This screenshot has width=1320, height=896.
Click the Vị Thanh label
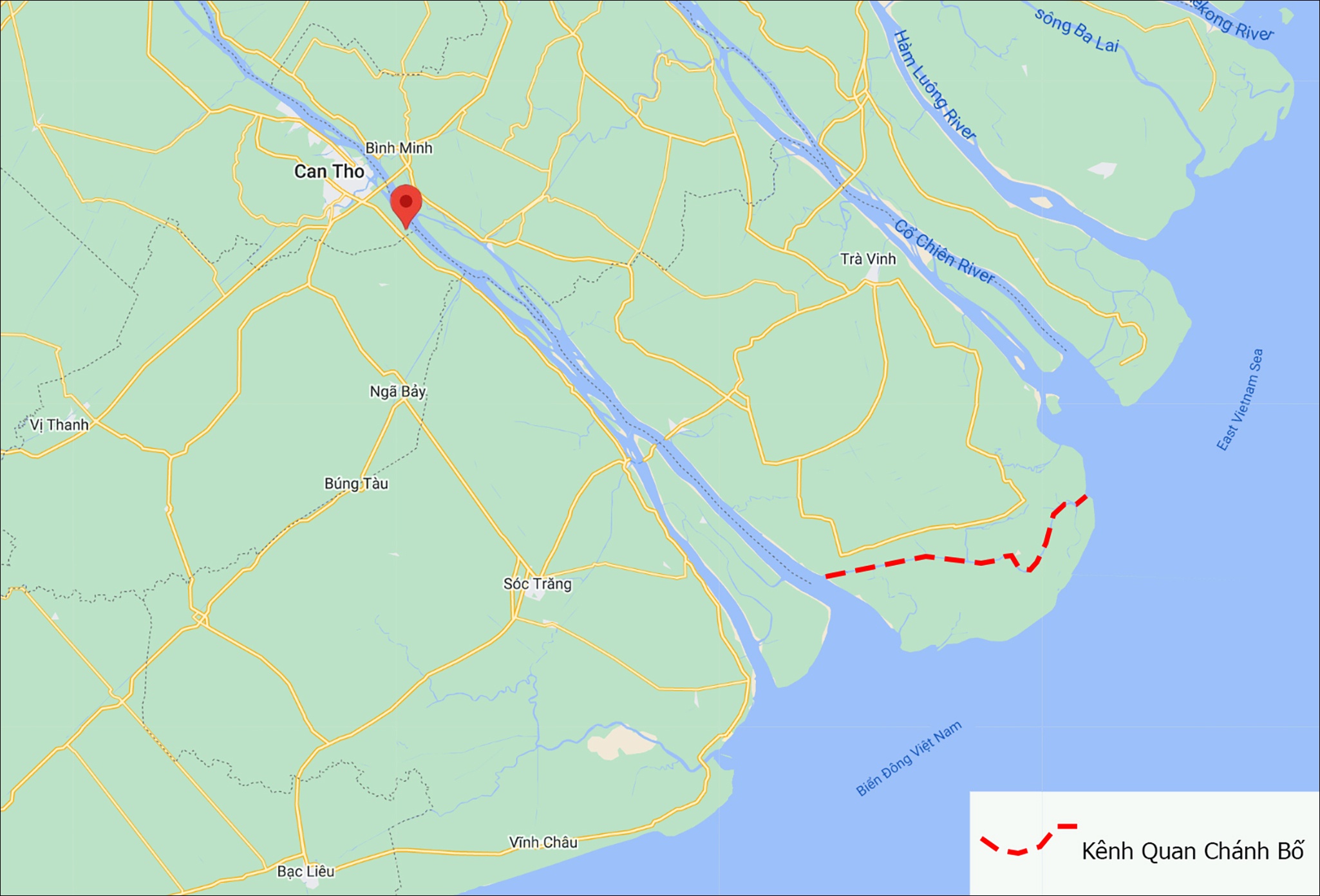coord(59,425)
